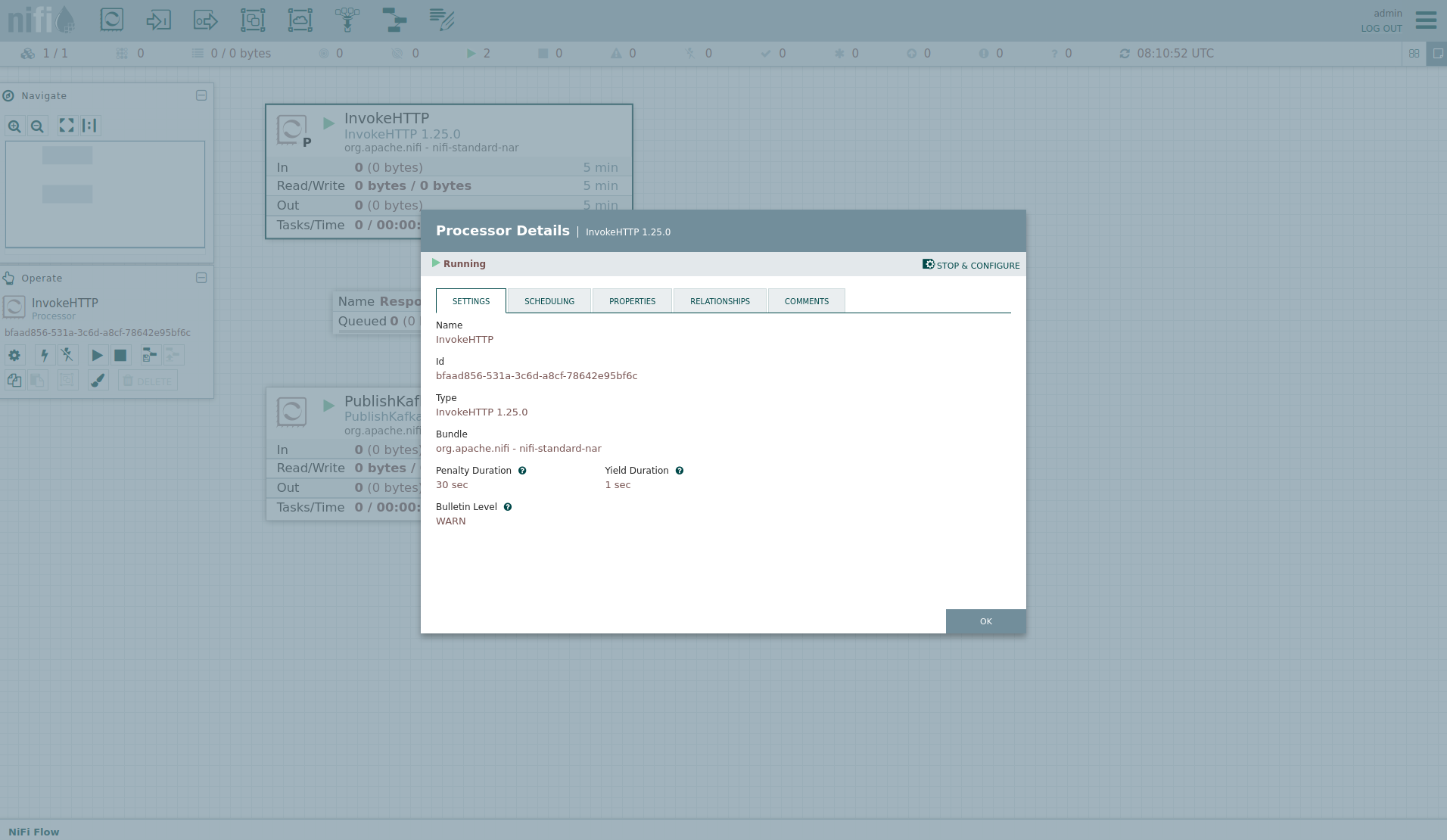The width and height of the screenshot is (1447, 840).
Task: Click the Remote Process Group icon
Action: click(300, 20)
